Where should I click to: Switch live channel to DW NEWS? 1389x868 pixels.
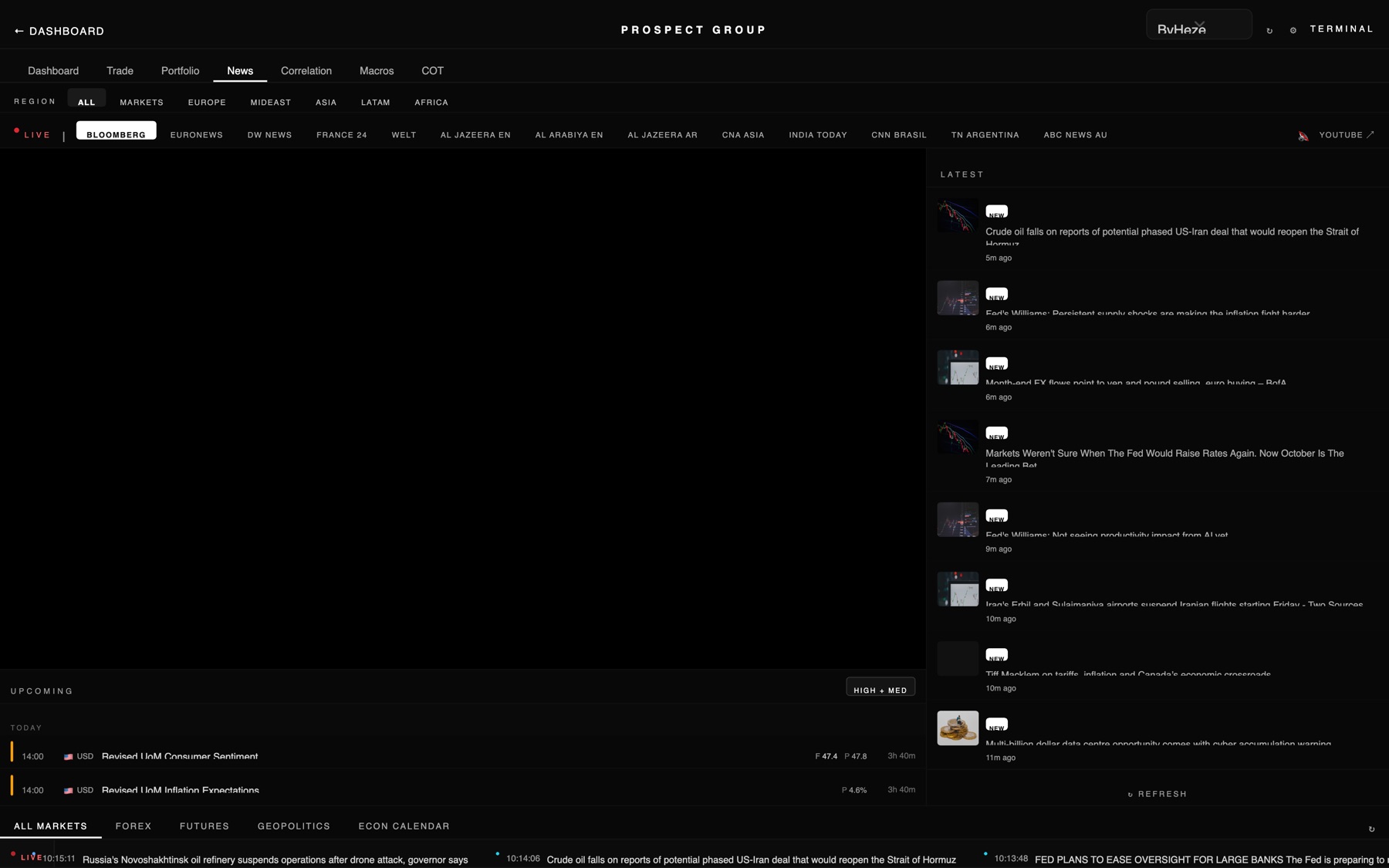(x=269, y=134)
